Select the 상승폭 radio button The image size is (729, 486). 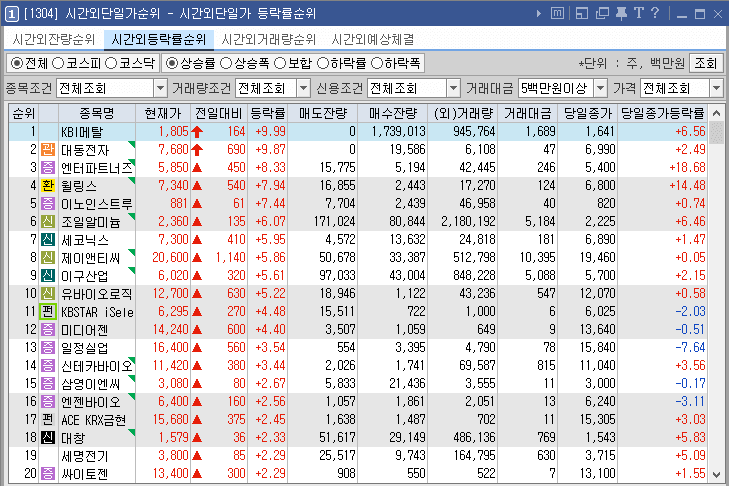pyautogui.click(x=225, y=63)
